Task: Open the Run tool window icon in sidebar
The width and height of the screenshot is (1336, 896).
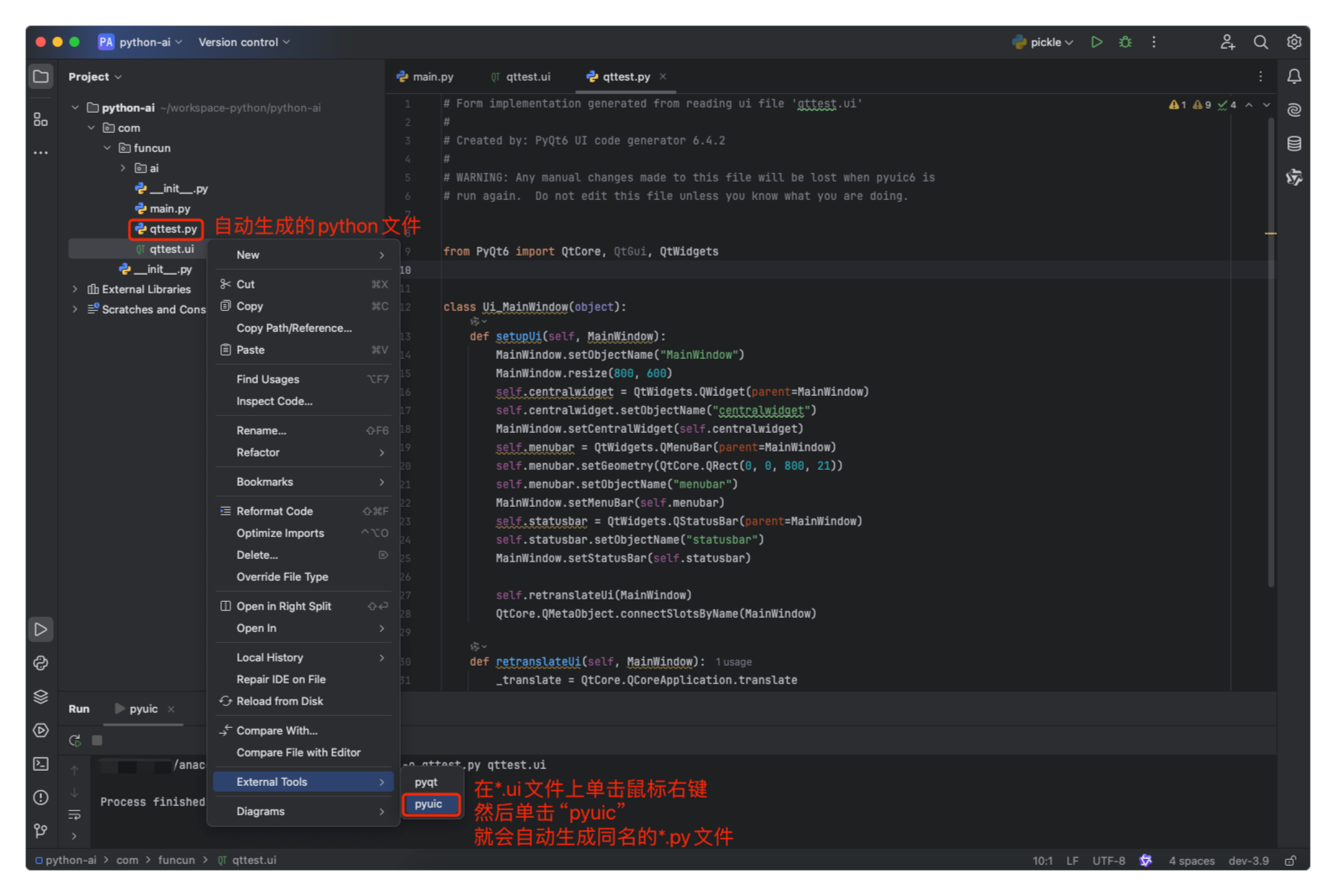Action: click(x=40, y=630)
